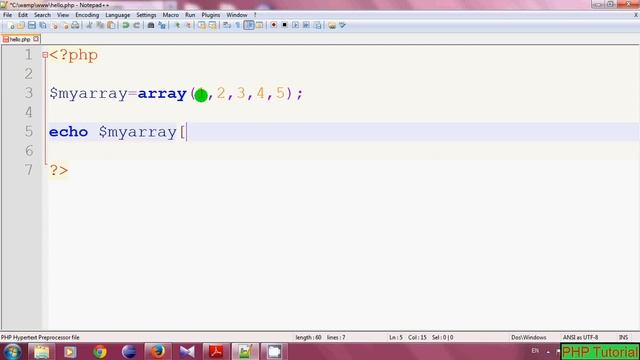Screen dimensions: 640x360
Task: Start macro recording with red circle
Action: coord(273,25)
